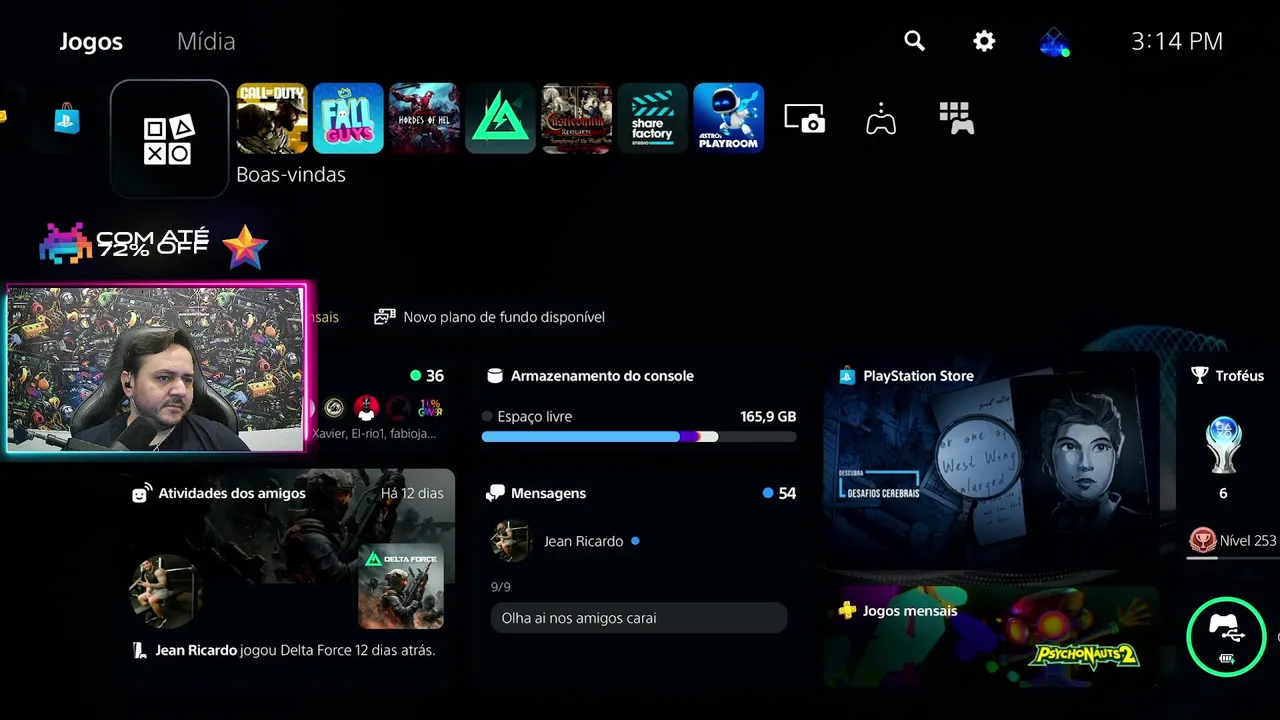Open Jean Ricardo's message conversation

639,541
